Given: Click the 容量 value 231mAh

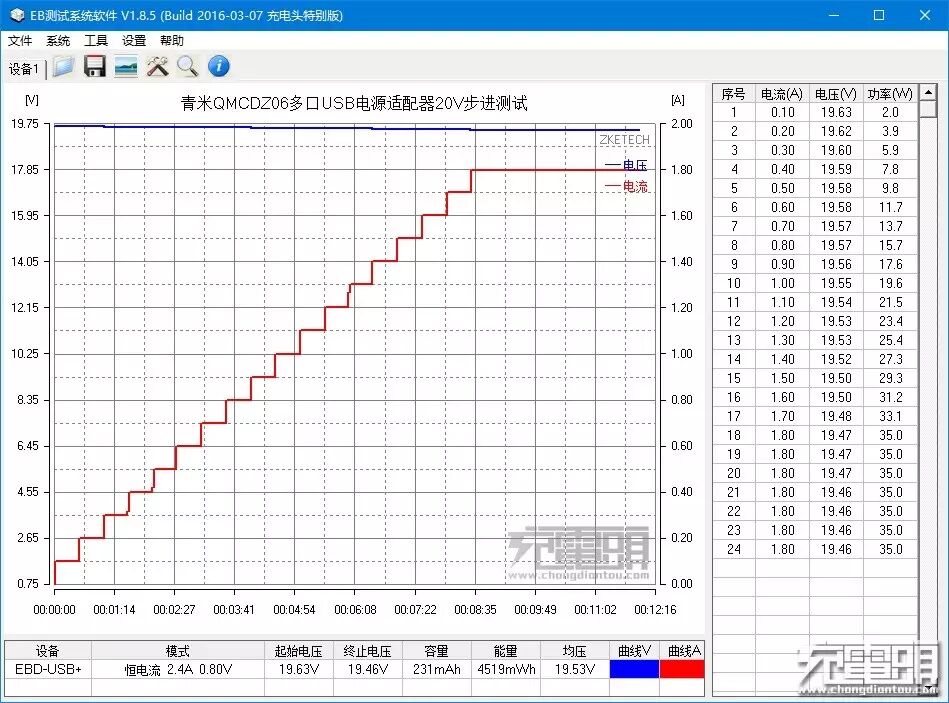Looking at the screenshot, I should [436, 669].
